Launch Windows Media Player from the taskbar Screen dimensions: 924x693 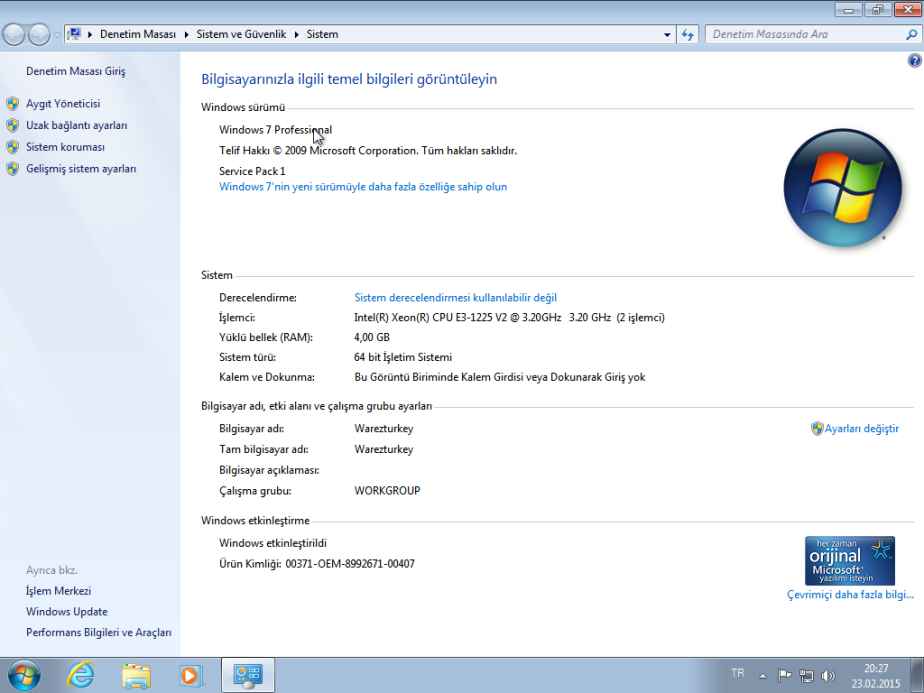point(190,674)
